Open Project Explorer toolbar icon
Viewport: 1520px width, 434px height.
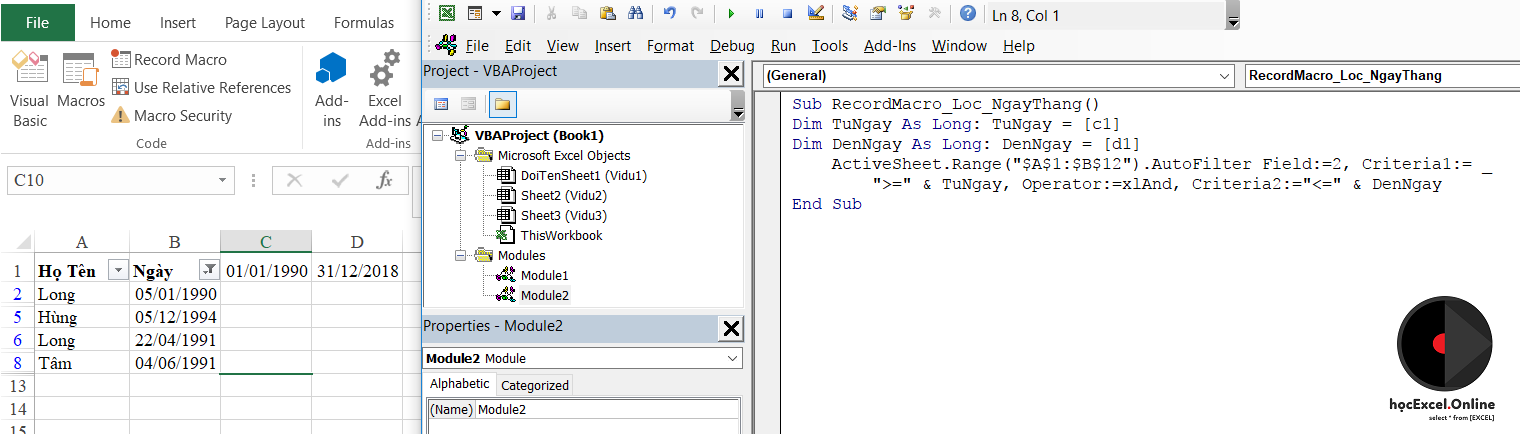tap(850, 13)
